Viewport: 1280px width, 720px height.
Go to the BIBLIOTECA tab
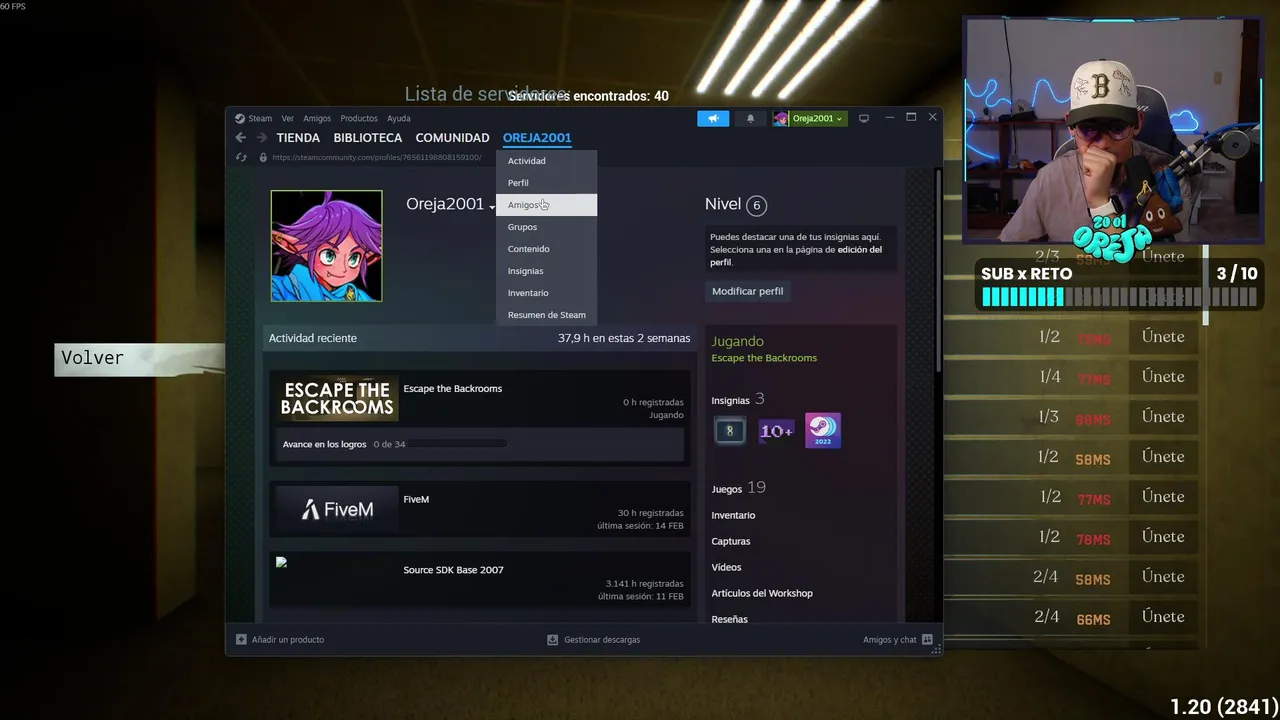coord(368,138)
